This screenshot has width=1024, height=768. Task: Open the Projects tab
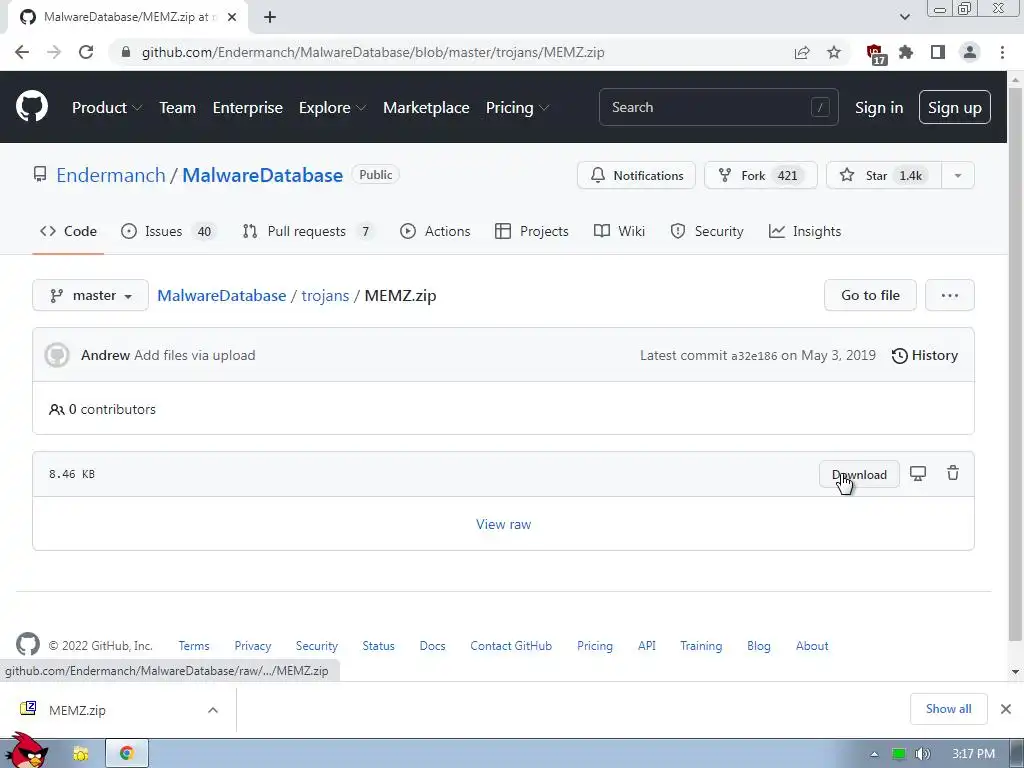click(532, 231)
